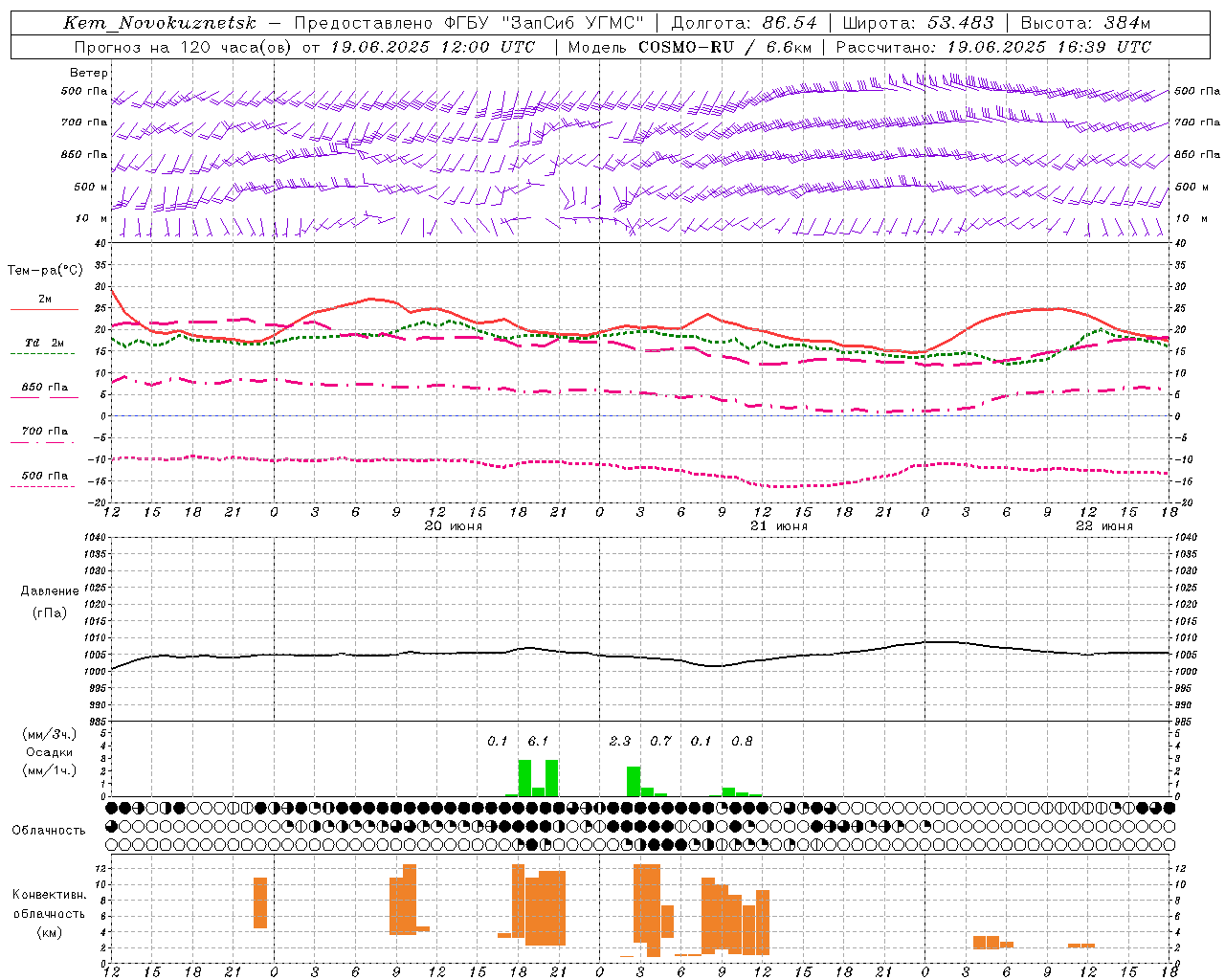The height and width of the screenshot is (980, 1225).
Task: Click the dotted pink sample under legend "500 гПа"
Action: [x=42, y=486]
